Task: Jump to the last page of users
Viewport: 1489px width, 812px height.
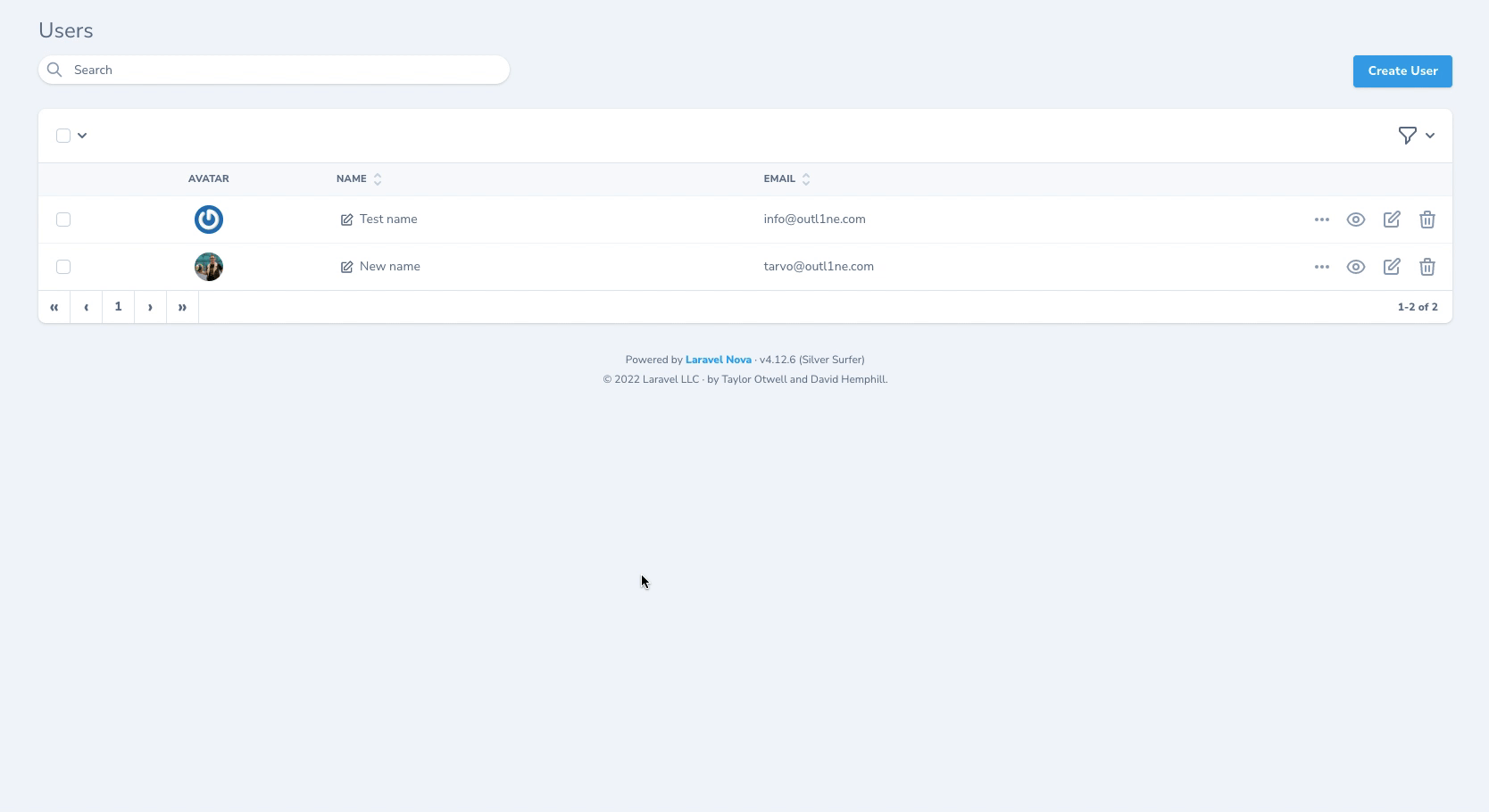Action: click(182, 307)
